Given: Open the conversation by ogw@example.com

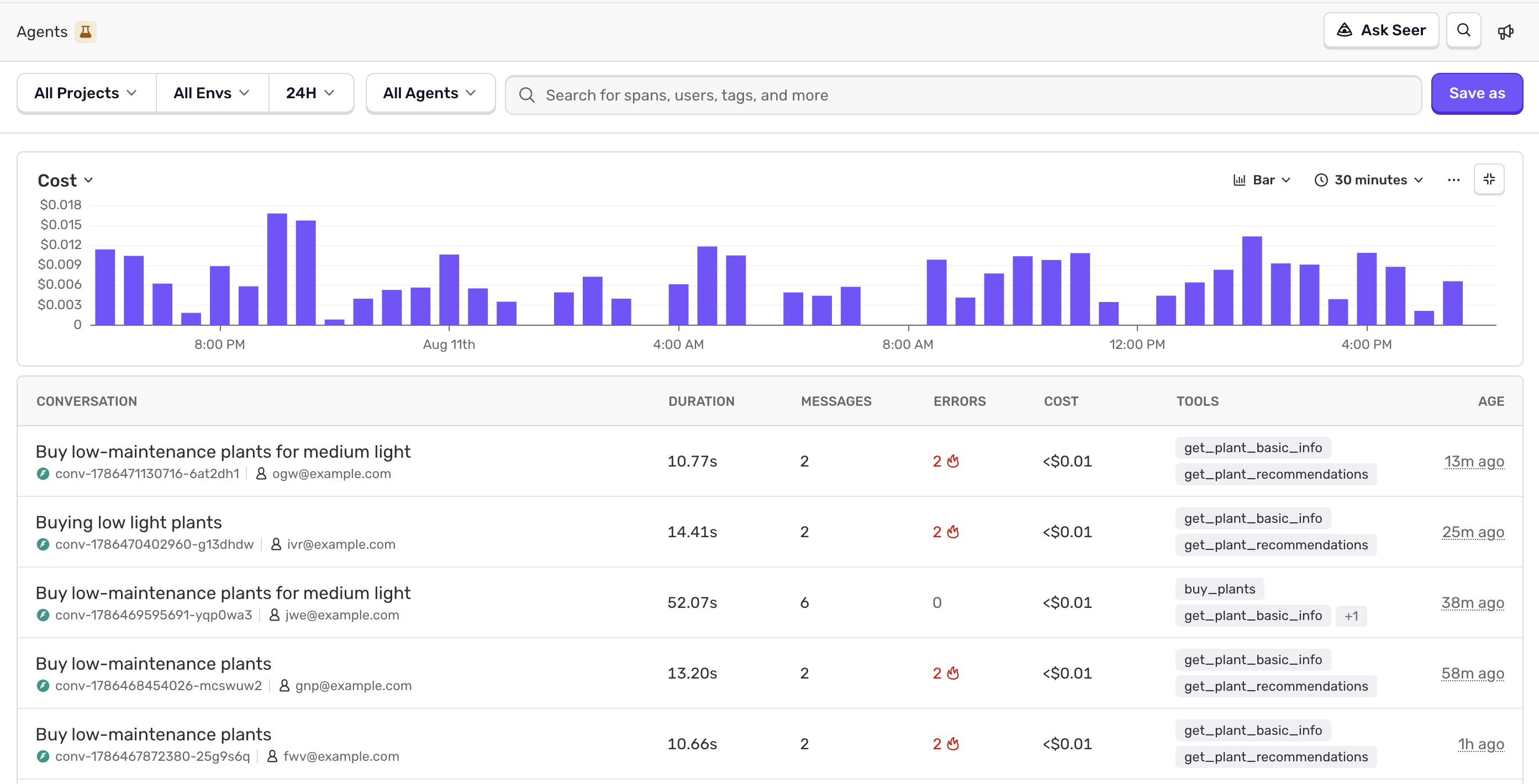Looking at the screenshot, I should coord(223,452).
